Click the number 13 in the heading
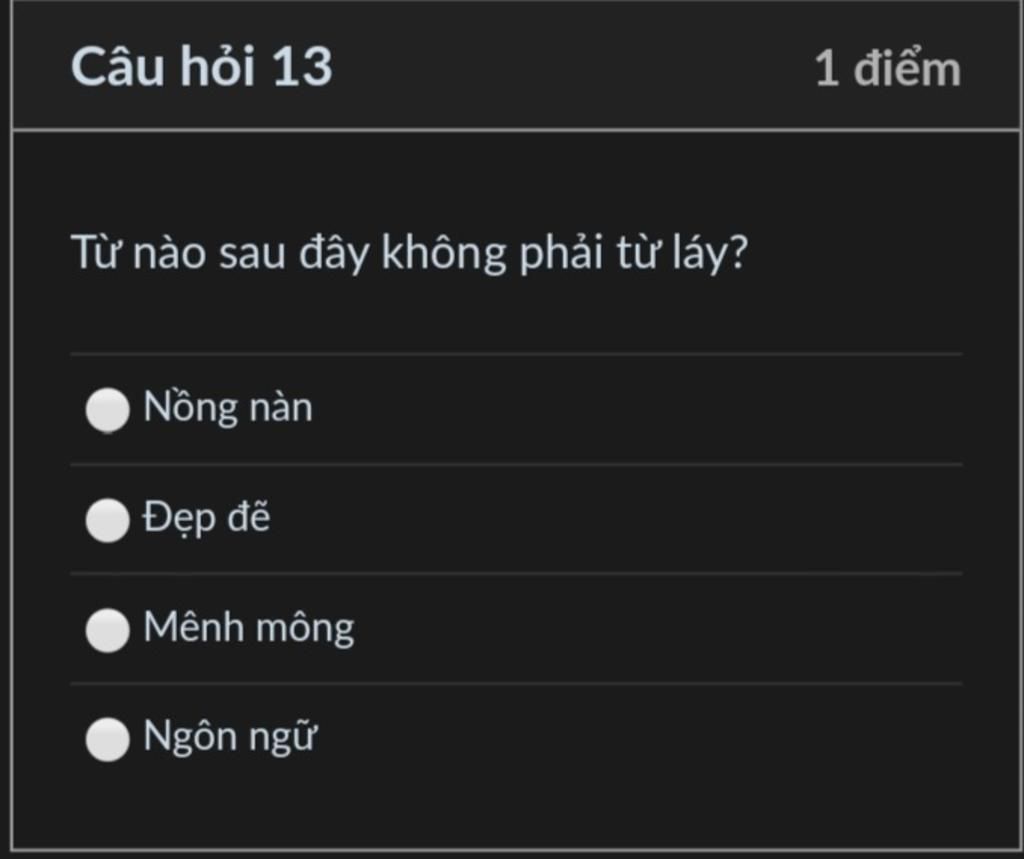This screenshot has height=859, width=1024. [x=301, y=67]
